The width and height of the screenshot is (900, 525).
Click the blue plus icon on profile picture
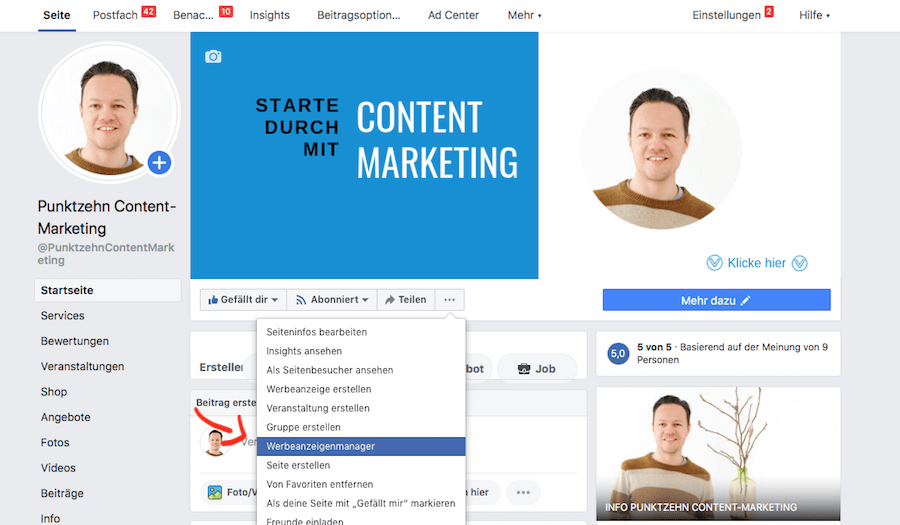(160, 163)
